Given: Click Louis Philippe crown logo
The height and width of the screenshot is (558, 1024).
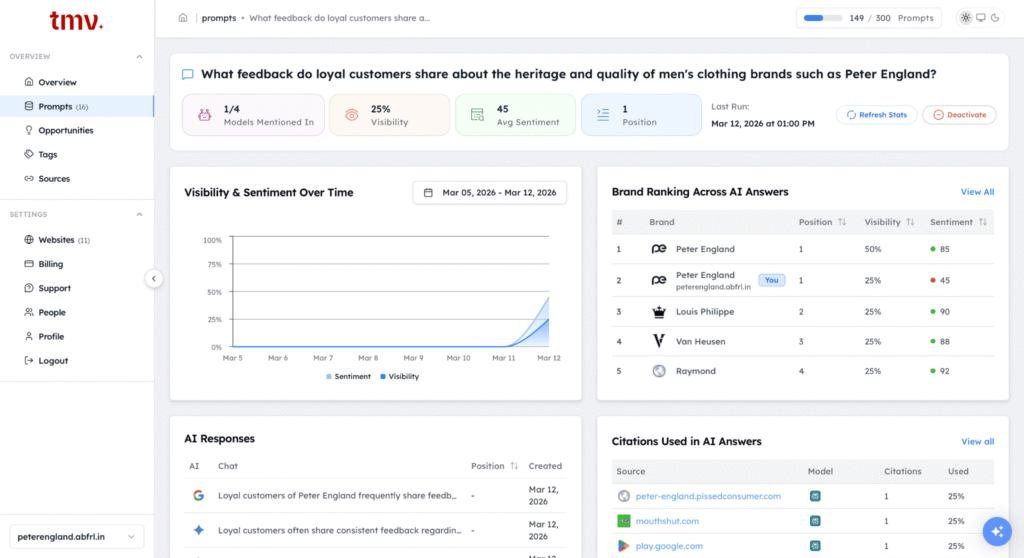Looking at the screenshot, I should point(659,312).
